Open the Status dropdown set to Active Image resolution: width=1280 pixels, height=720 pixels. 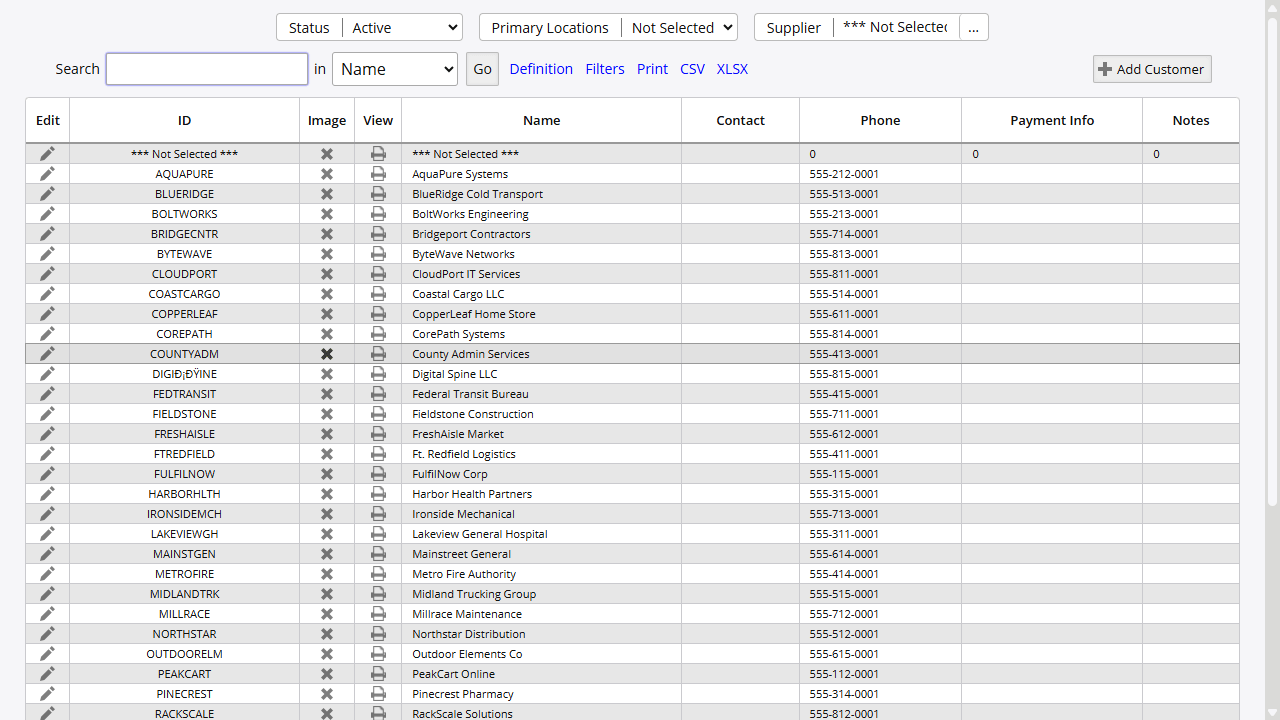(x=402, y=28)
